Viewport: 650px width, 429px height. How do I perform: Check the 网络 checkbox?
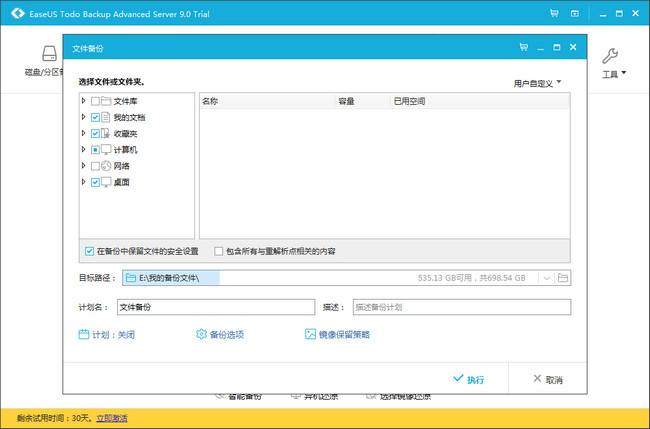tap(95, 166)
